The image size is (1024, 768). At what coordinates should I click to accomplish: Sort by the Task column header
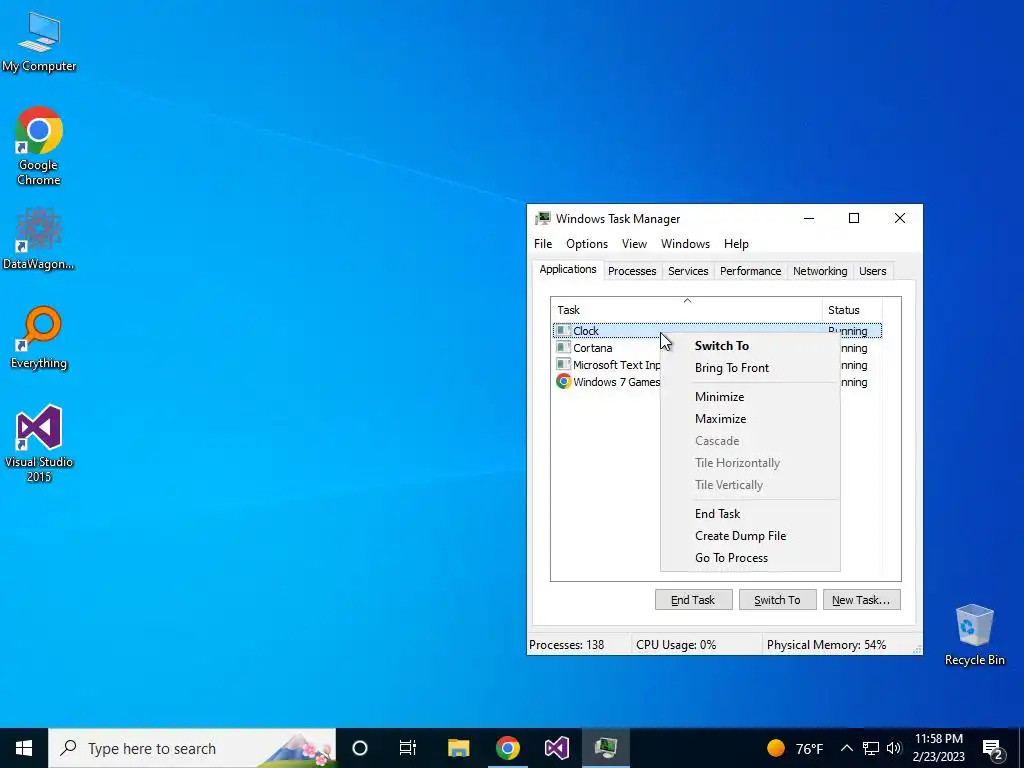[x=686, y=310]
